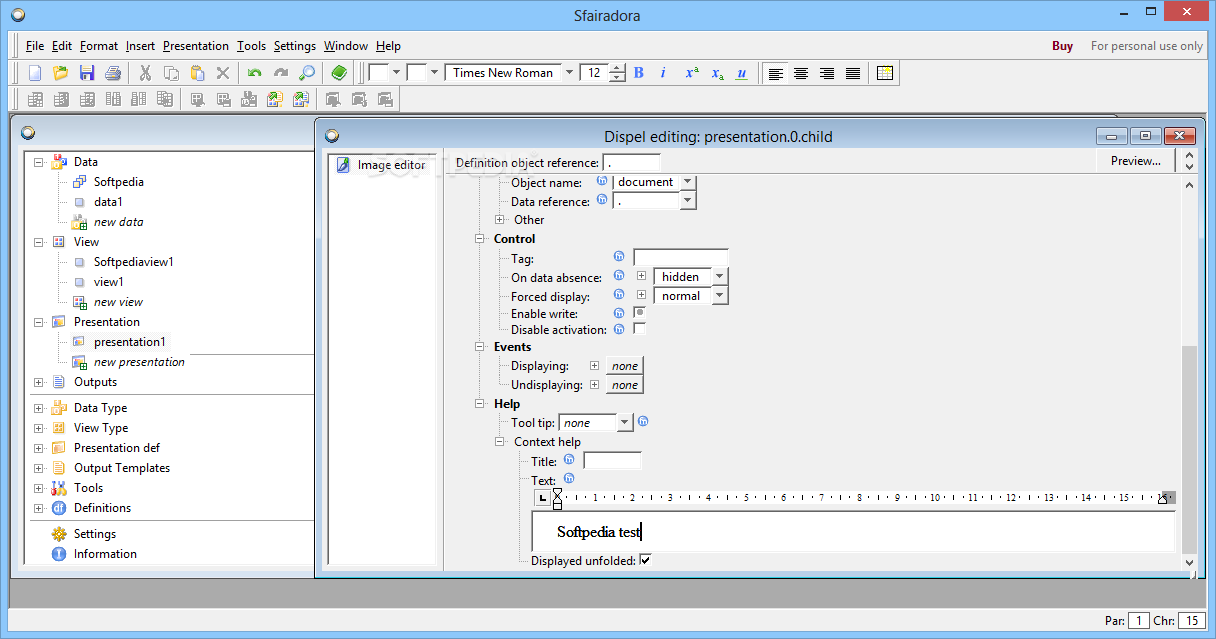Click the Open folder toolbar icon
Image resolution: width=1216 pixels, height=639 pixels.
tap(61, 73)
